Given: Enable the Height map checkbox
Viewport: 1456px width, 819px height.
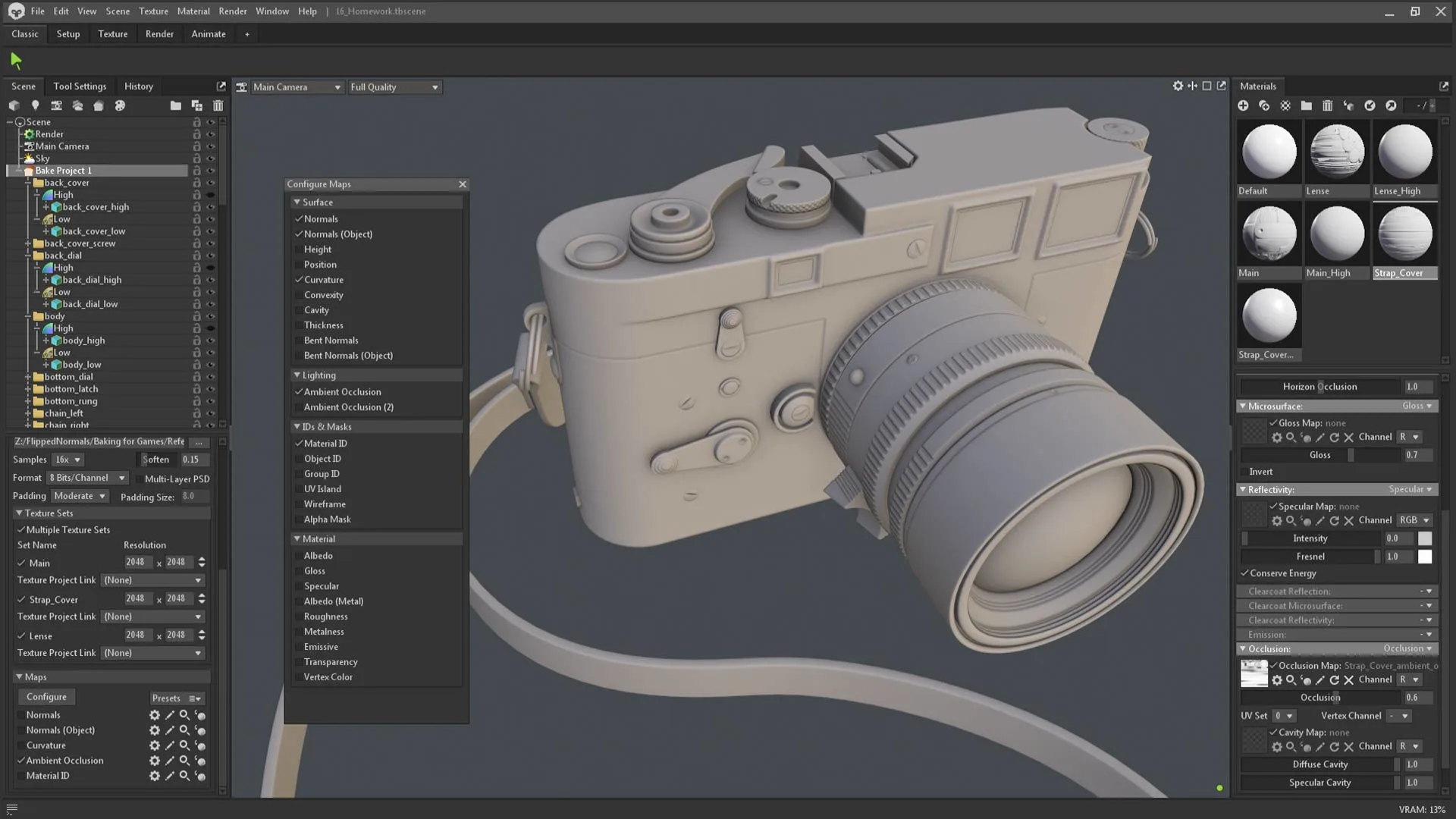Looking at the screenshot, I should pyautogui.click(x=299, y=249).
